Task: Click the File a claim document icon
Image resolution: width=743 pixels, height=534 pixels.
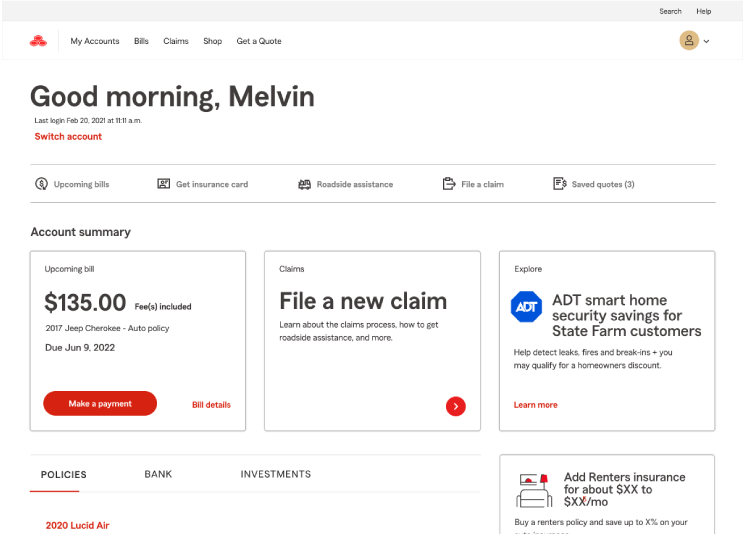Action: (x=449, y=184)
